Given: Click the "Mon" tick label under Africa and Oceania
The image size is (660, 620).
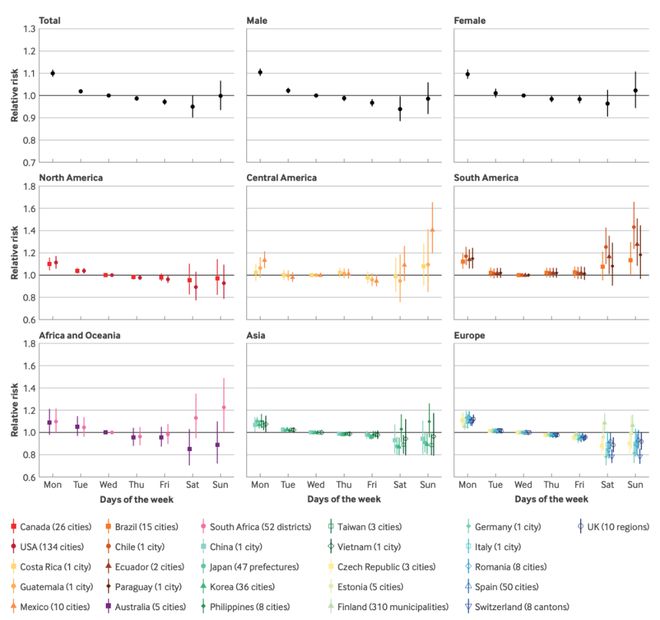Looking at the screenshot, I should [53, 484].
